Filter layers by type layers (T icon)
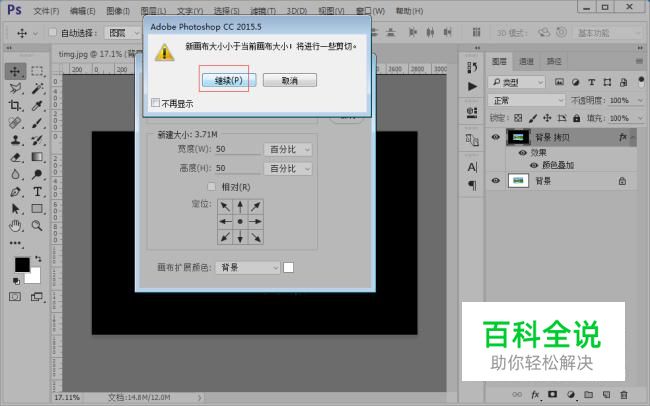Image resolution: width=650 pixels, height=406 pixels. (592, 82)
